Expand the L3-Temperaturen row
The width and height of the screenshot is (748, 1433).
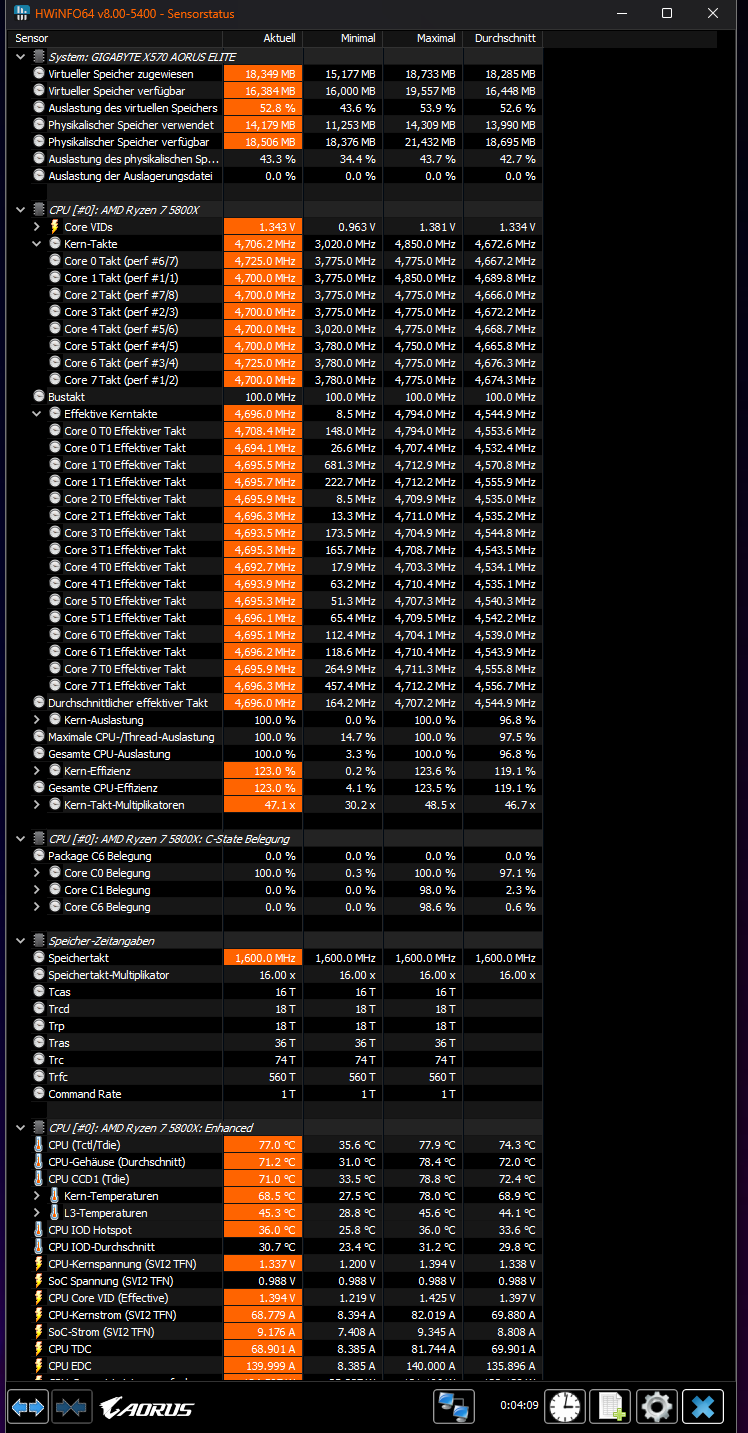(x=38, y=1213)
